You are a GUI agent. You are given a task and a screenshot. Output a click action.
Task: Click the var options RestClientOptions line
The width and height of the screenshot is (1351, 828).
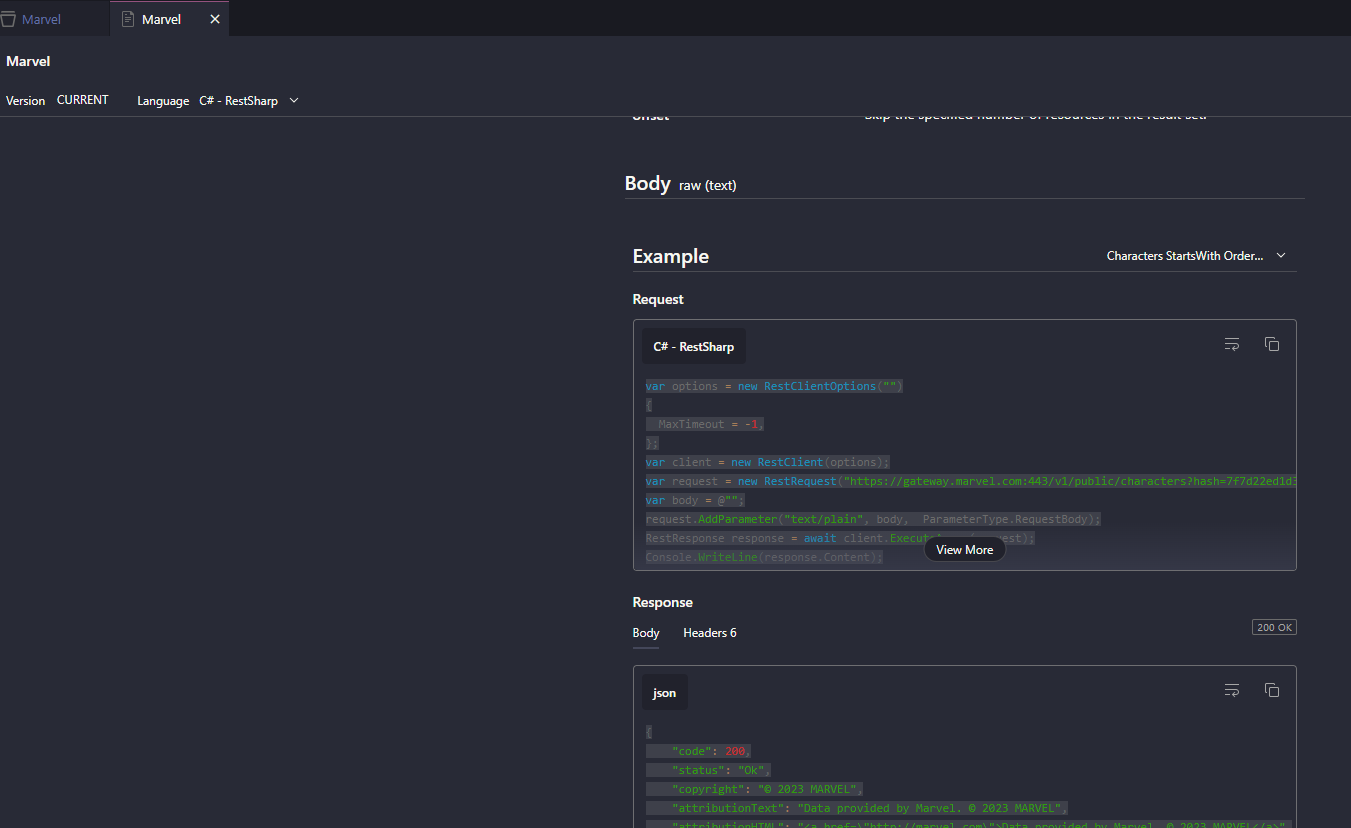774,386
